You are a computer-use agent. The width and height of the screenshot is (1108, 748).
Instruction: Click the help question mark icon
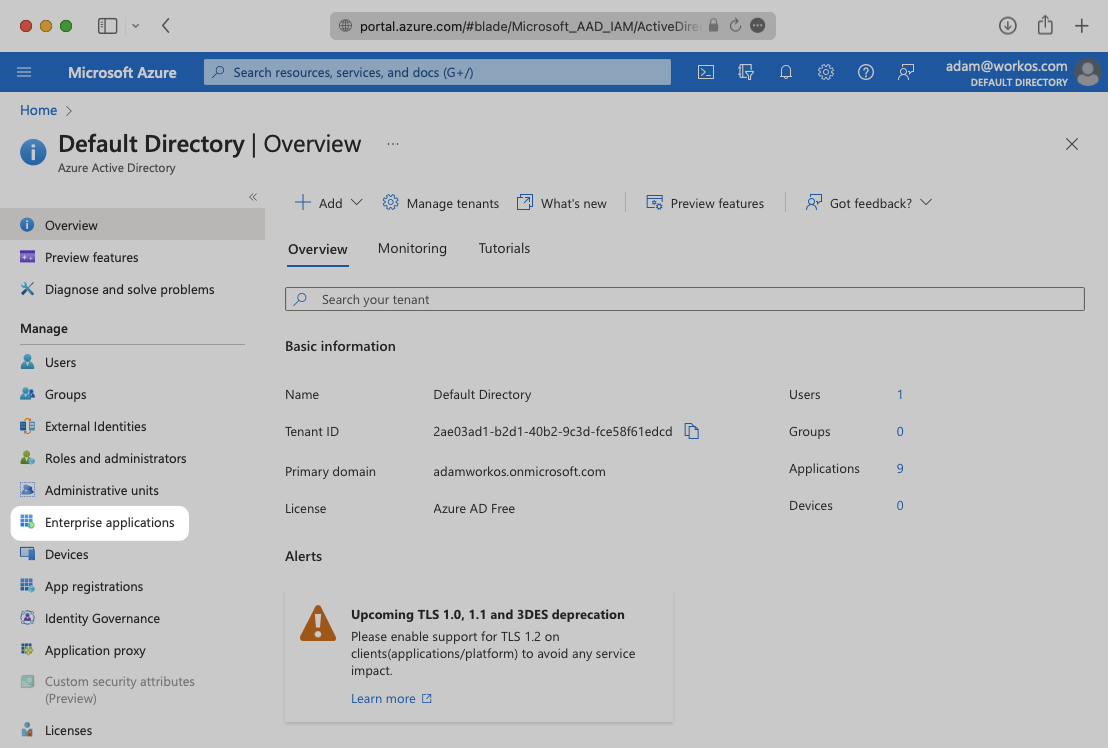tap(866, 72)
